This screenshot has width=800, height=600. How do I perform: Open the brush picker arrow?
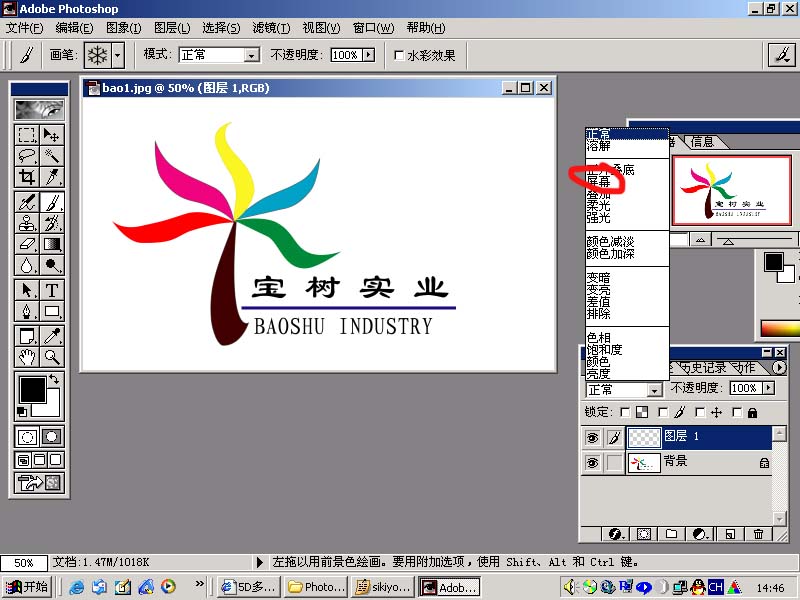pyautogui.click(x=118, y=55)
